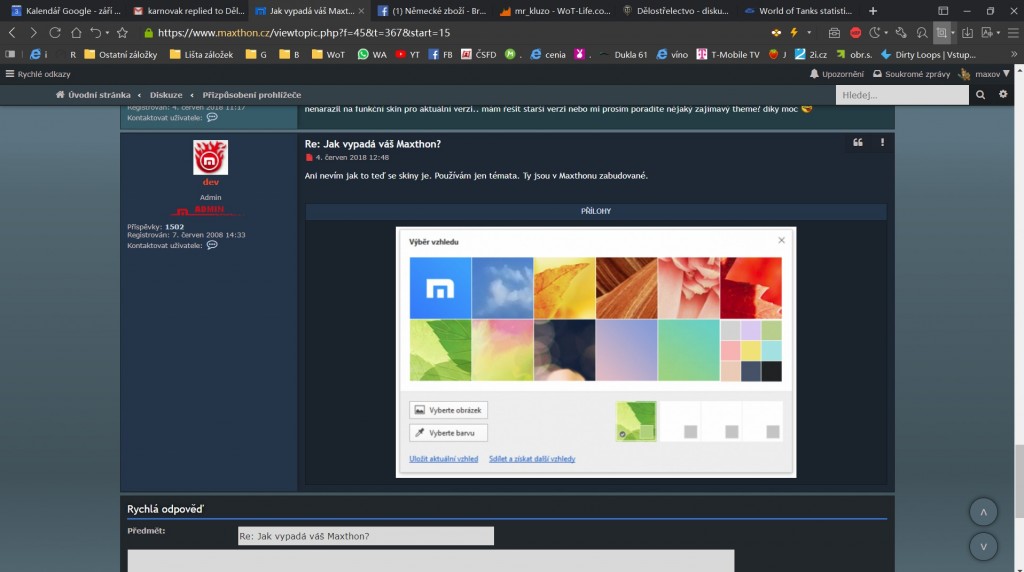Switch to the Dělostřelectvo tab

(x=677, y=10)
